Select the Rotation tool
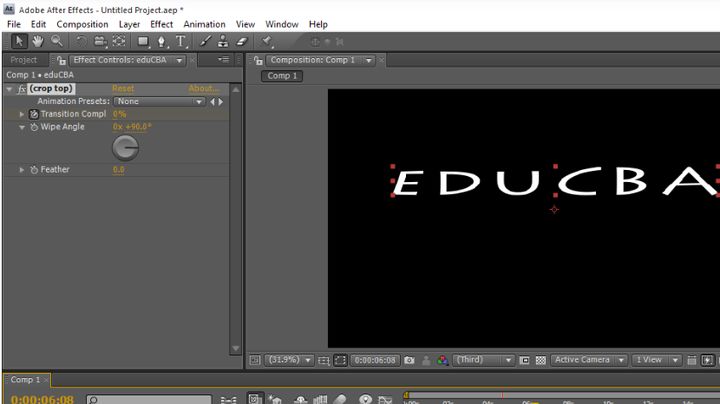The height and width of the screenshot is (404, 720). (x=81, y=41)
